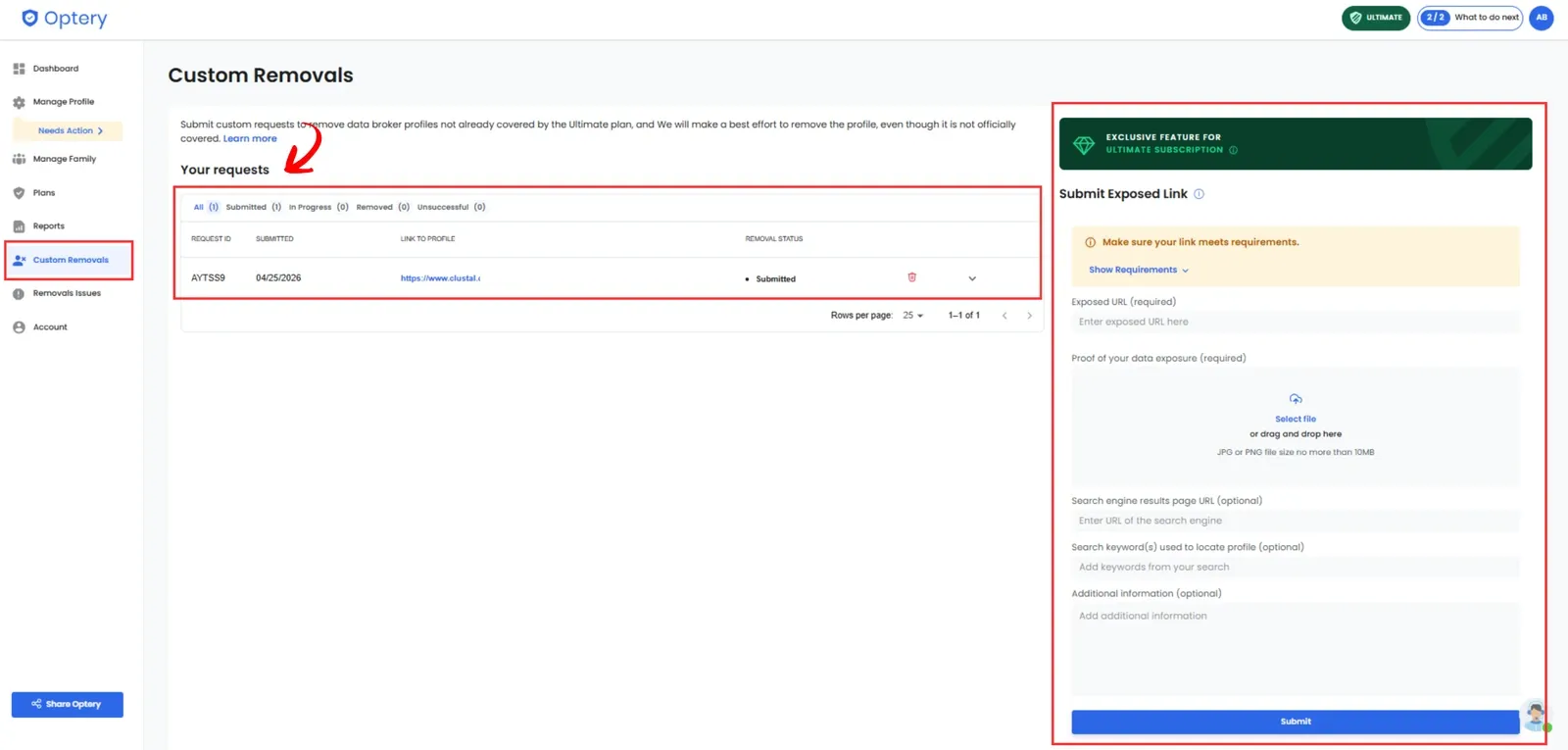Open Dashboard from the sidebar
The image size is (1568, 750).
pyautogui.click(x=56, y=69)
